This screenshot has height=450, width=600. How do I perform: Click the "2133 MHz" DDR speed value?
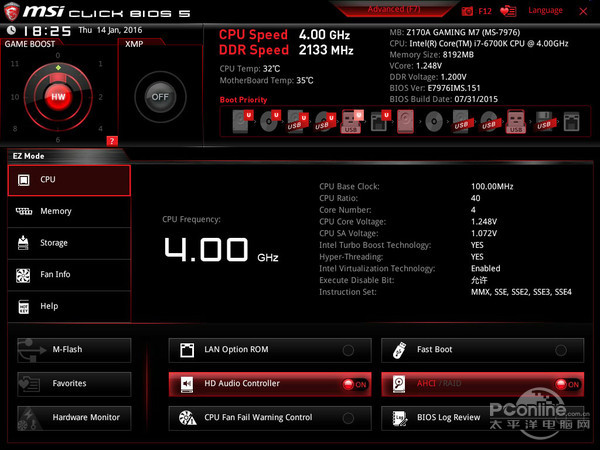(326, 50)
